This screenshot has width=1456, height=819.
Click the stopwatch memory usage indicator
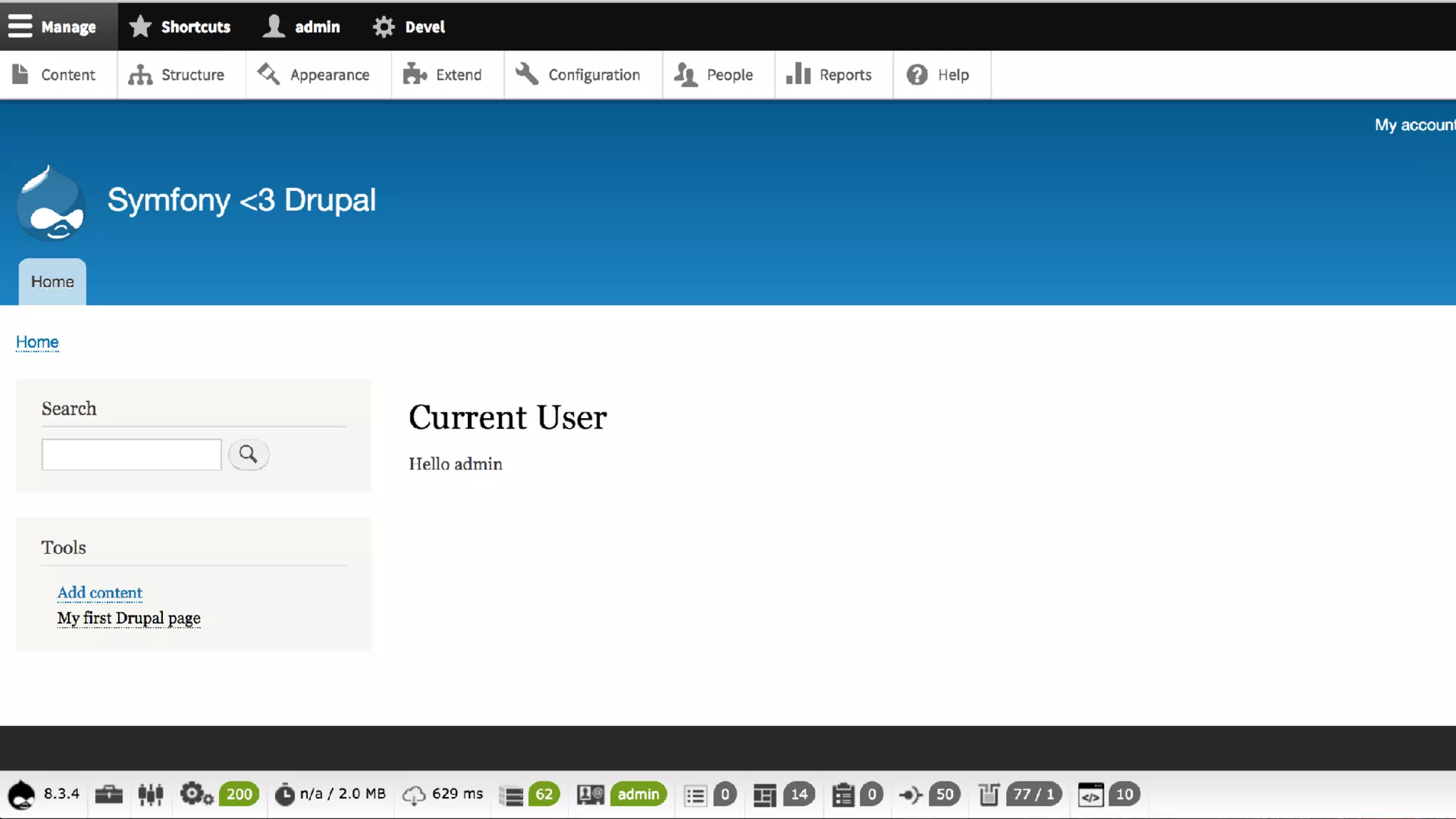[331, 794]
